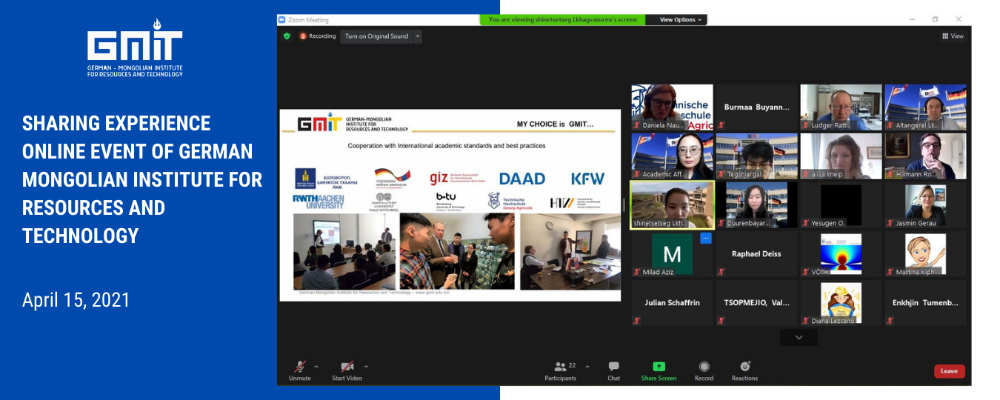
Task: Expand the Participants options arrow
Action: pyautogui.click(x=587, y=367)
